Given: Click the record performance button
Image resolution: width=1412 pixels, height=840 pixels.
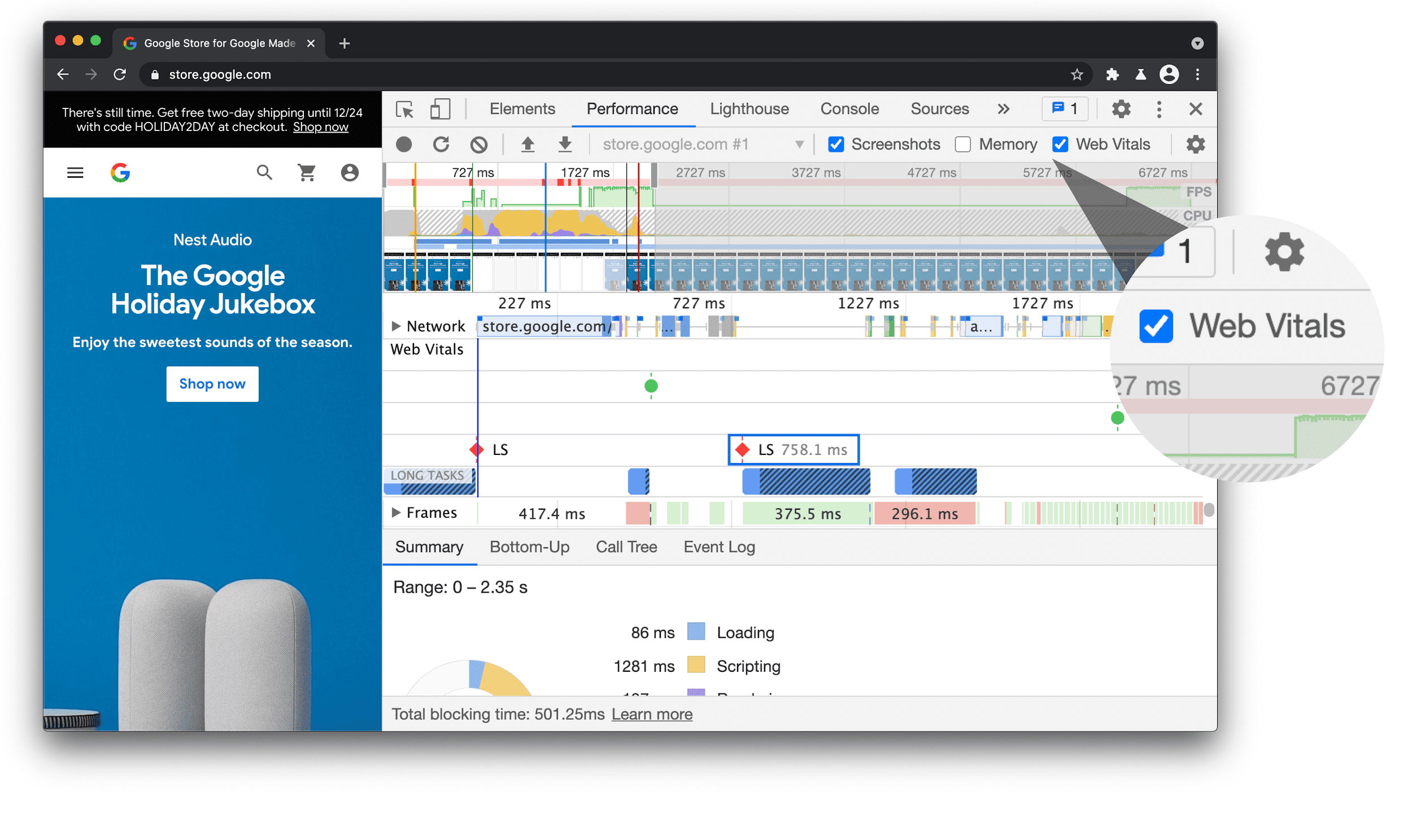Looking at the screenshot, I should tap(405, 143).
